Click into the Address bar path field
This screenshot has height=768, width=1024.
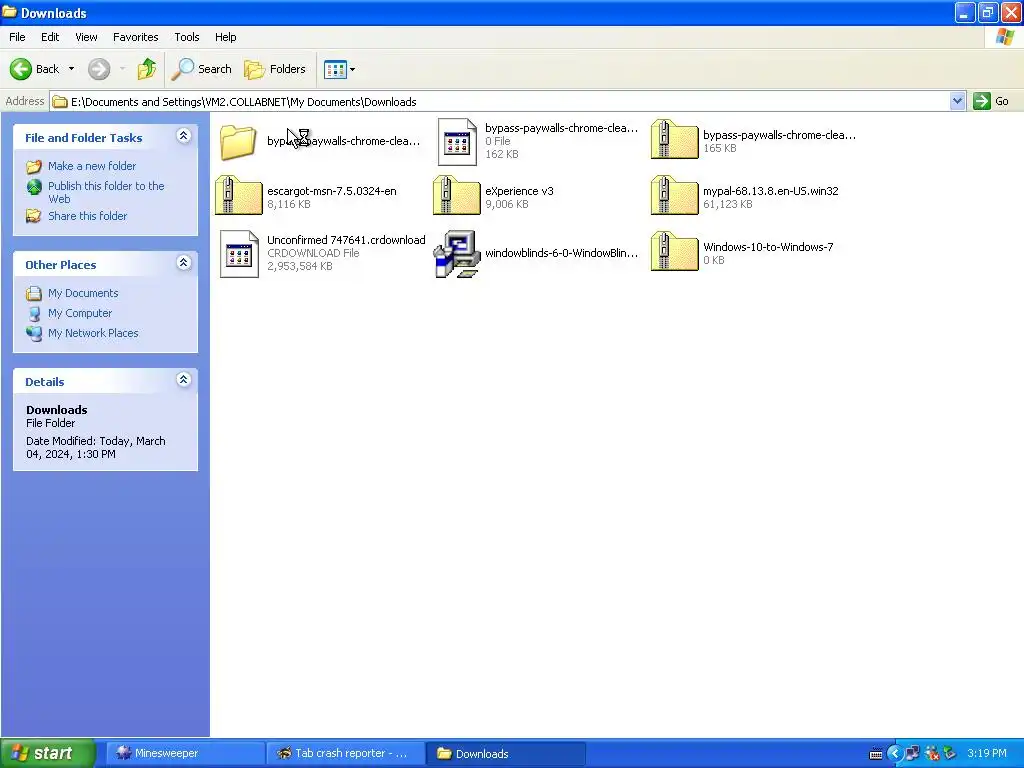click(500, 101)
